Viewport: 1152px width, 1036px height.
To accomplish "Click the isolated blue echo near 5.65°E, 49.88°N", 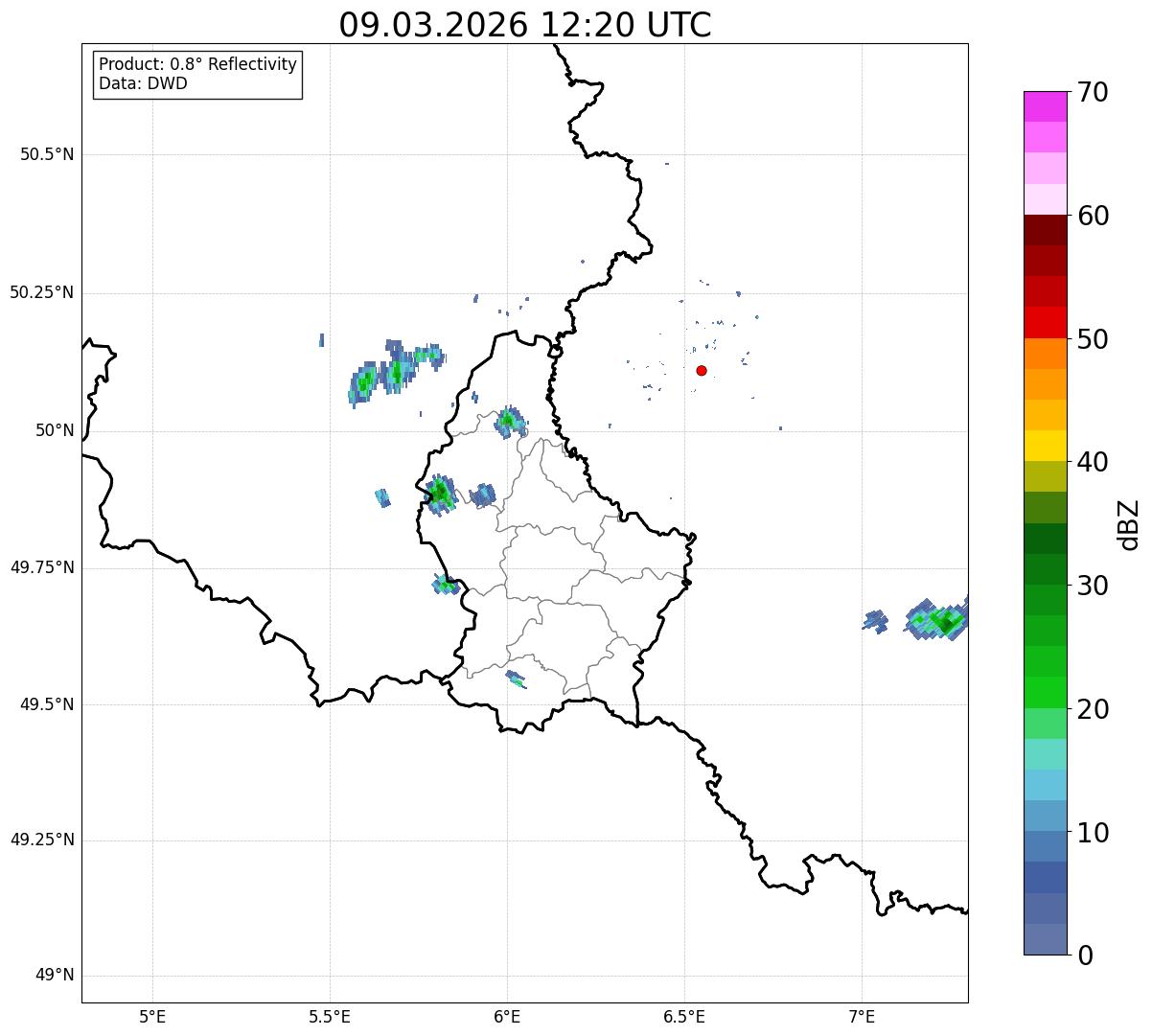I will click(x=382, y=497).
